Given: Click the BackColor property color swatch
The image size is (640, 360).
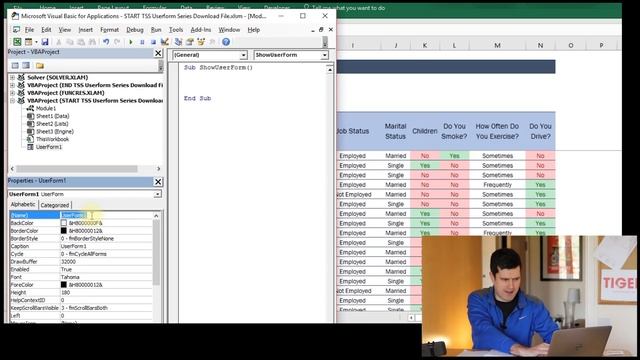Looking at the screenshot, I should pyautogui.click(x=64, y=223).
